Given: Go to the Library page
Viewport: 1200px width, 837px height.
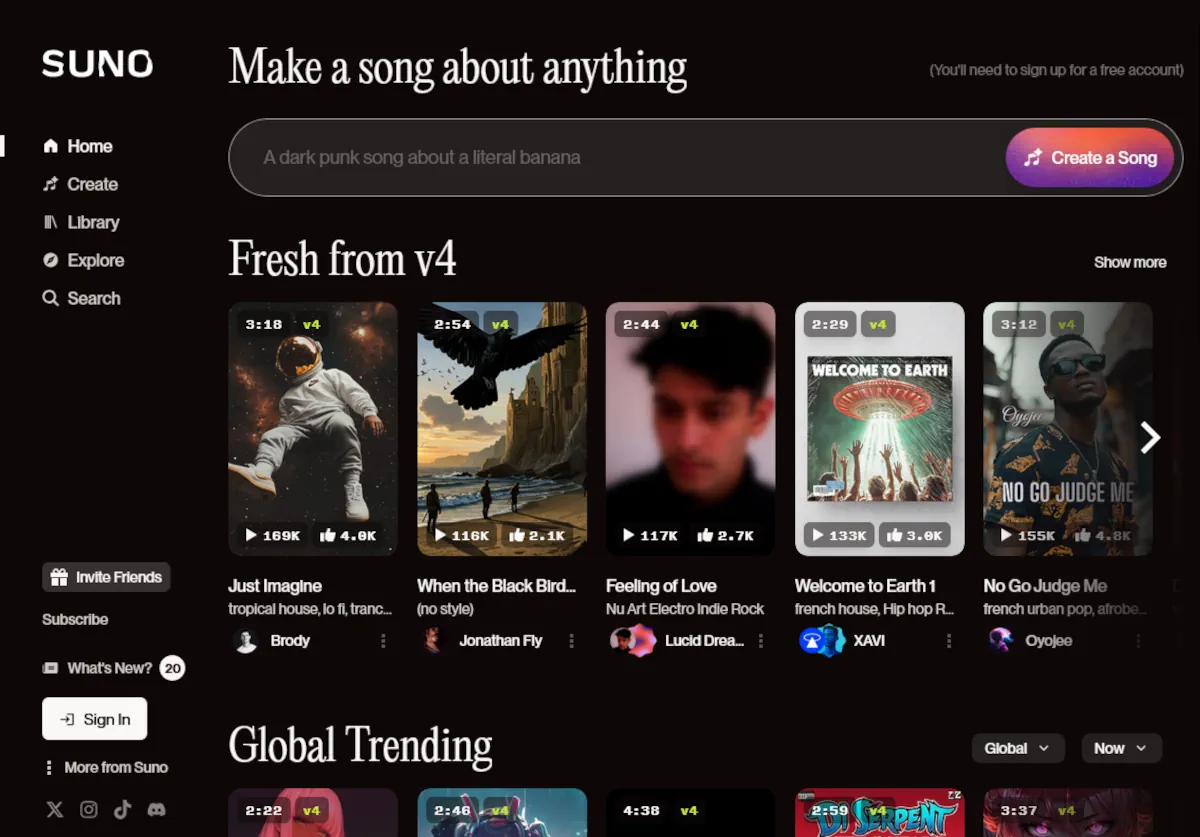Looking at the screenshot, I should [x=92, y=222].
